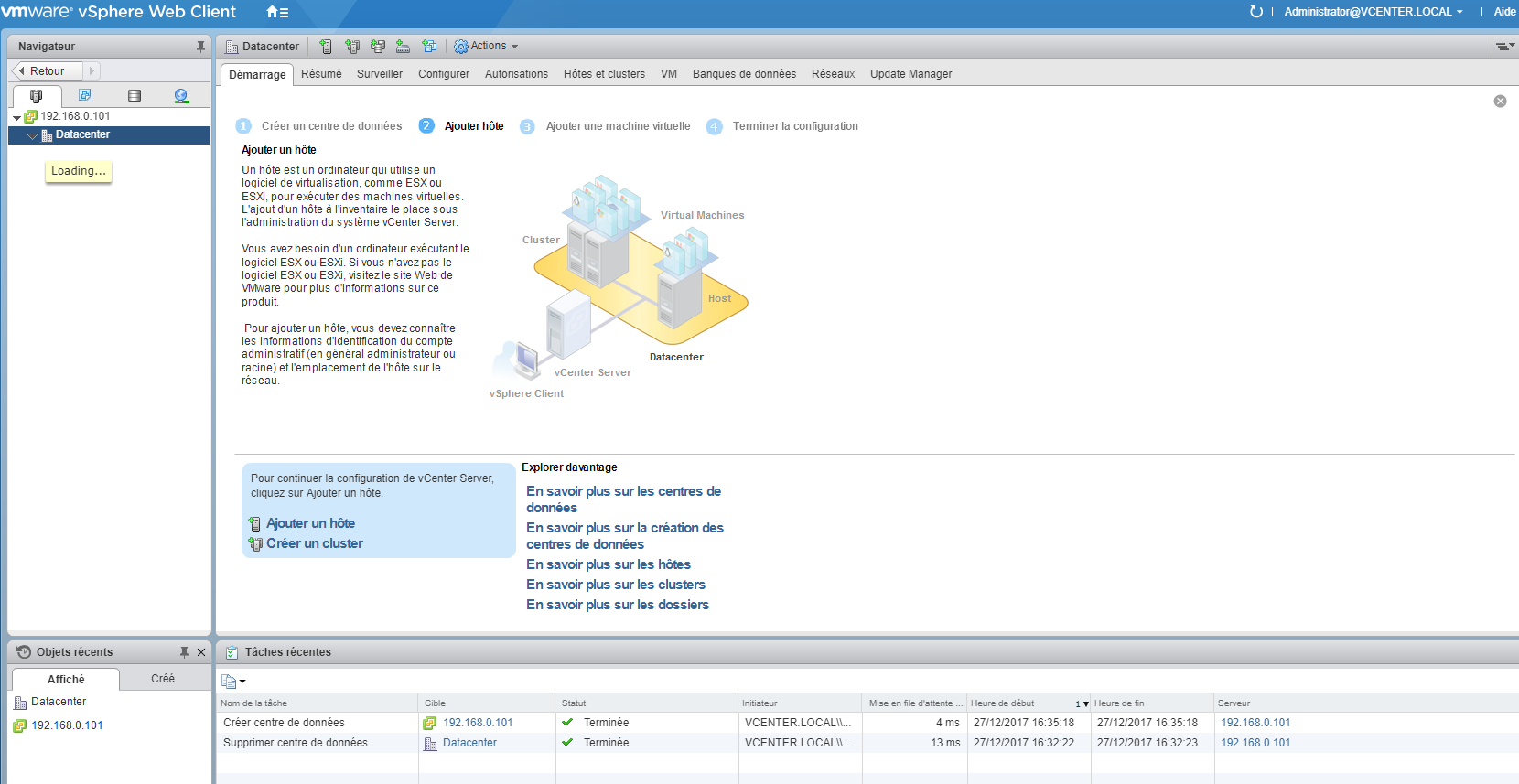Screen dimensions: 1519x784
Task: Click the refresh icon in top bar
Action: coord(1256,12)
